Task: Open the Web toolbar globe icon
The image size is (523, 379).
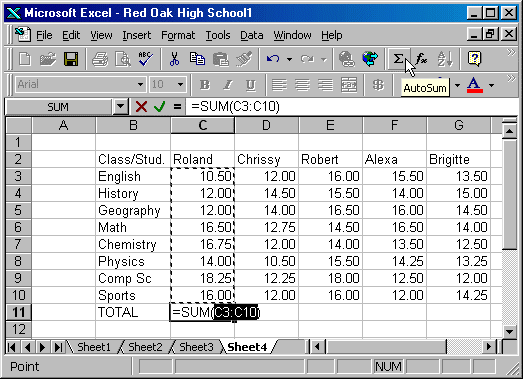Action: pyautogui.click(x=370, y=59)
